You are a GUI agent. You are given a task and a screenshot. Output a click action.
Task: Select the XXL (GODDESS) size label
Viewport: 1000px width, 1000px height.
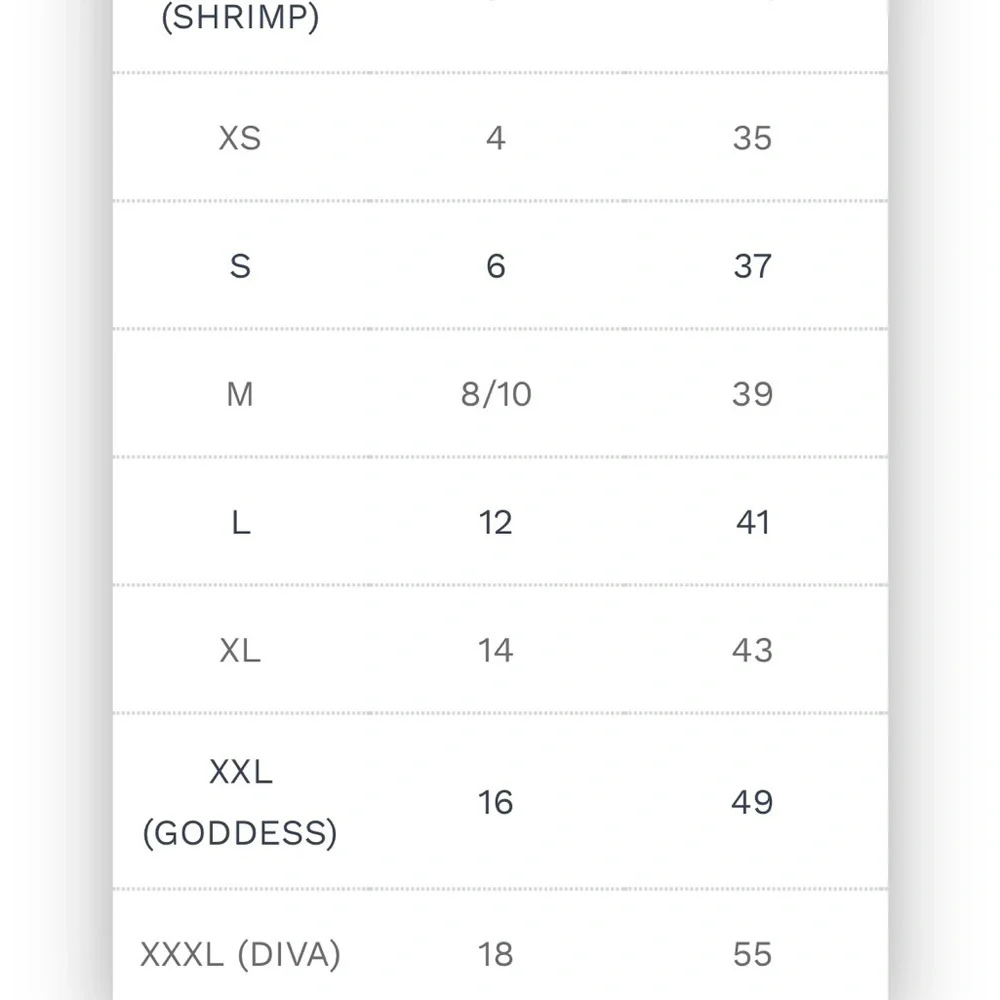(240, 802)
